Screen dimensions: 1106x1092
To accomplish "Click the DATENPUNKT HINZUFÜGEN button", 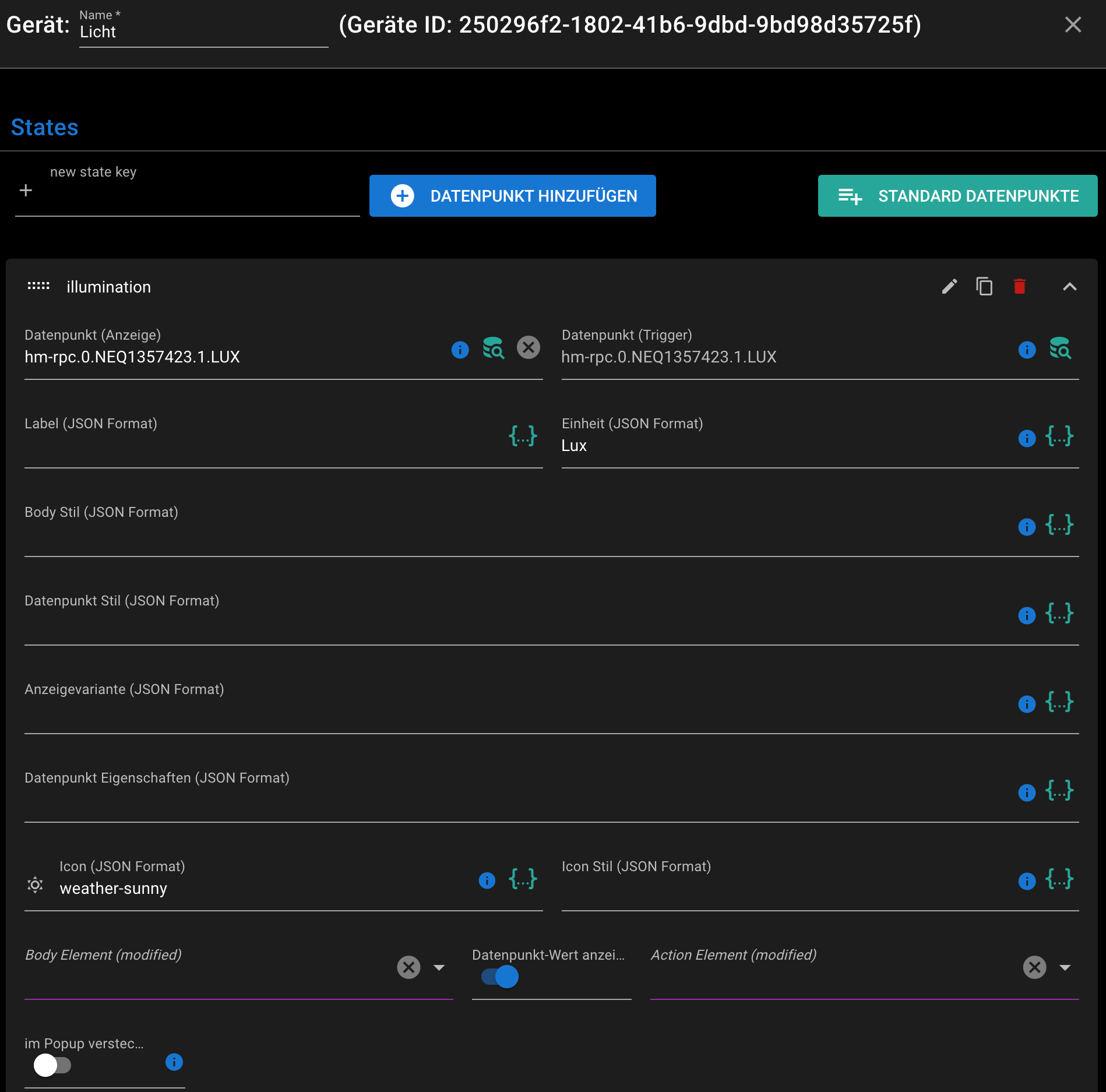I will 512,196.
